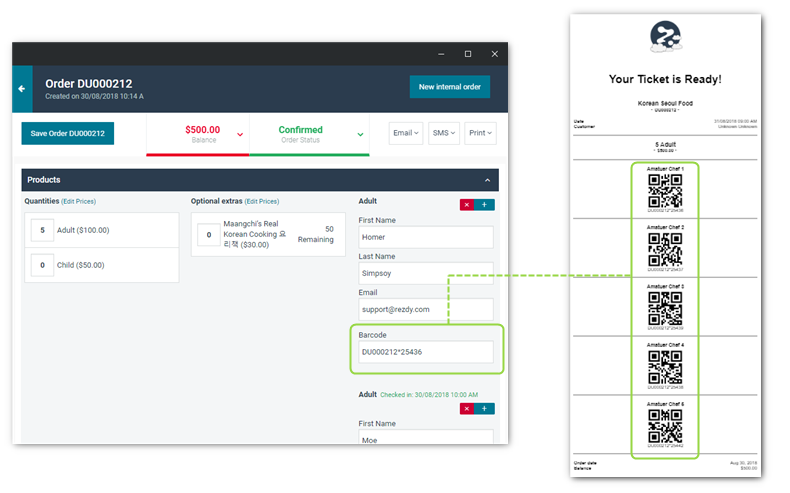This screenshot has width=790, height=493.
Task: Click the 'Checked in: 30/08/2018 10:00 AM' text
Action: [x=429, y=395]
